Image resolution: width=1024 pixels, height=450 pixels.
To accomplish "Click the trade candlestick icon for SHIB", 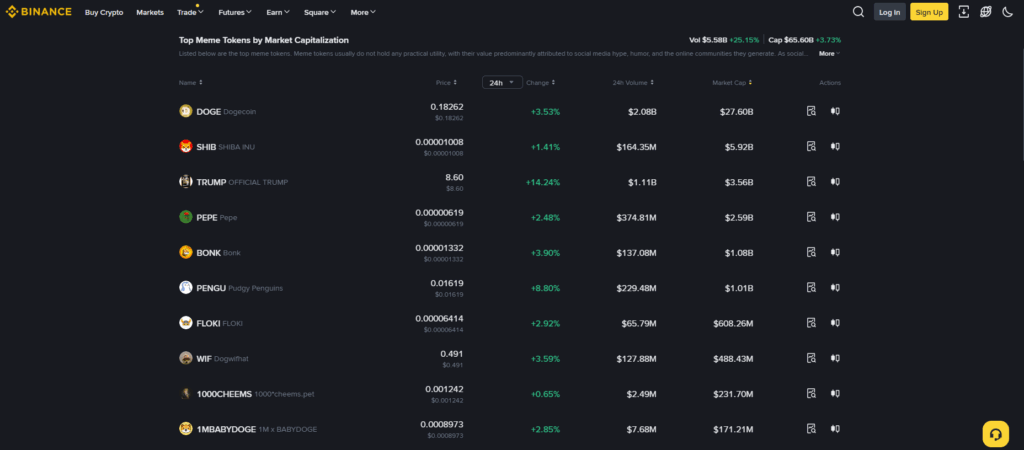I will 834,146.
